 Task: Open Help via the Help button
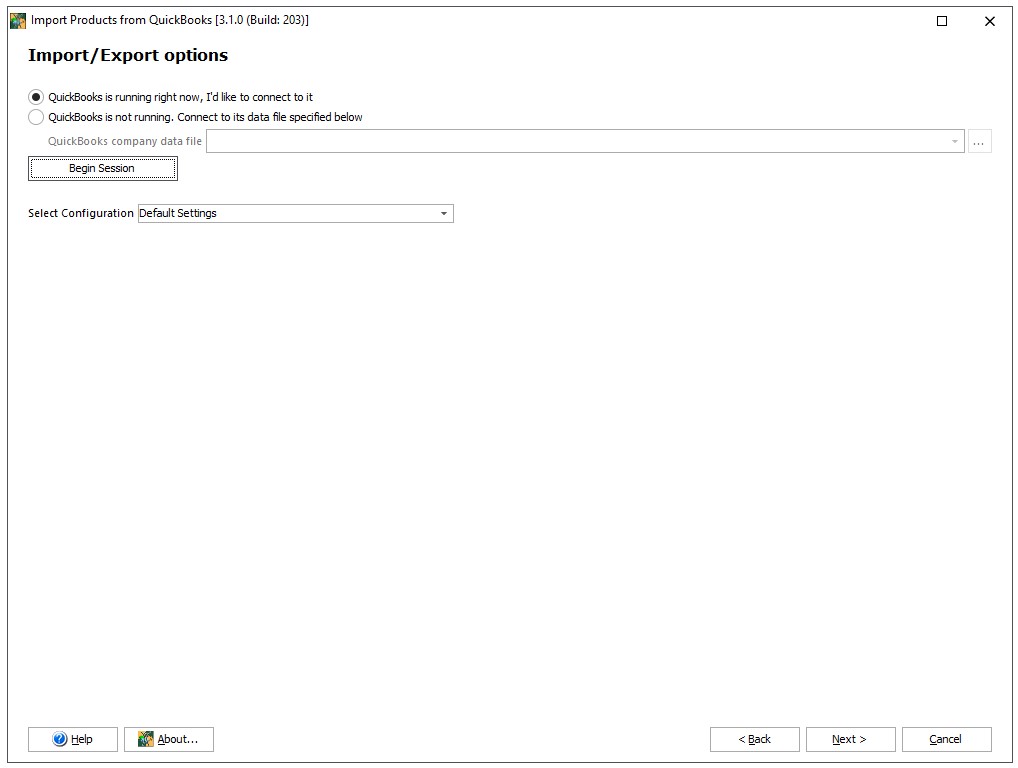tap(73, 739)
